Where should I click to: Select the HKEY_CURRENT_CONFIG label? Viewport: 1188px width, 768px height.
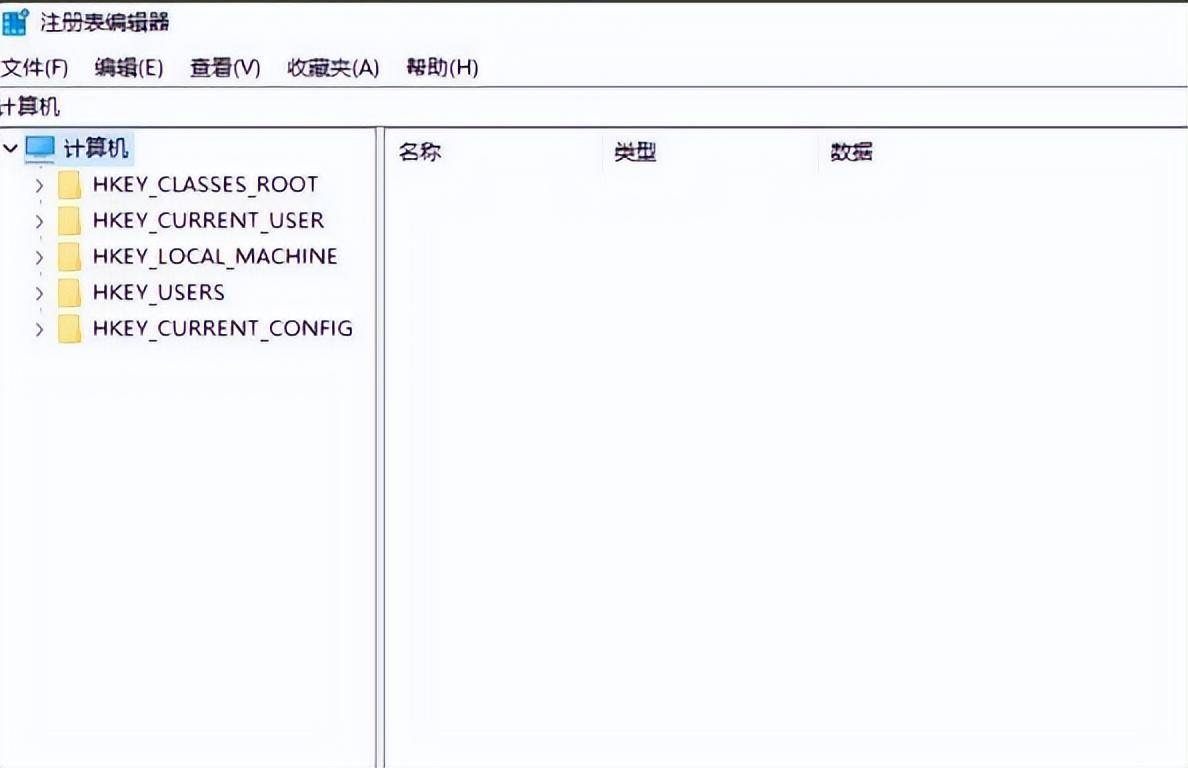click(x=223, y=329)
